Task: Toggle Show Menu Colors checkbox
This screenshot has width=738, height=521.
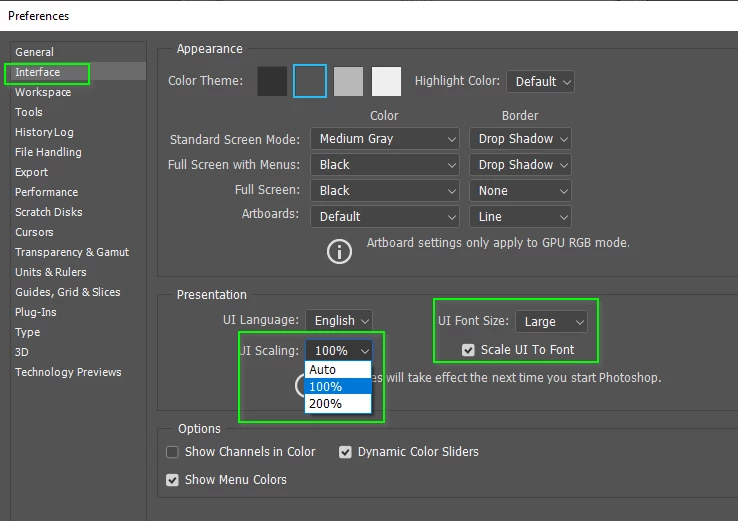Action: tap(172, 480)
